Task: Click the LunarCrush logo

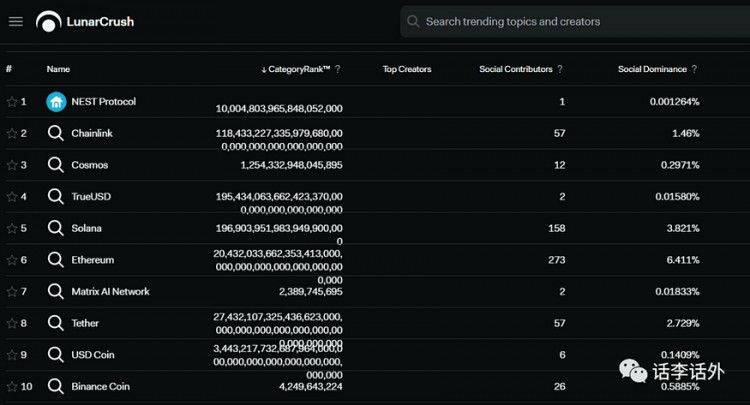Action: pyautogui.click(x=85, y=22)
